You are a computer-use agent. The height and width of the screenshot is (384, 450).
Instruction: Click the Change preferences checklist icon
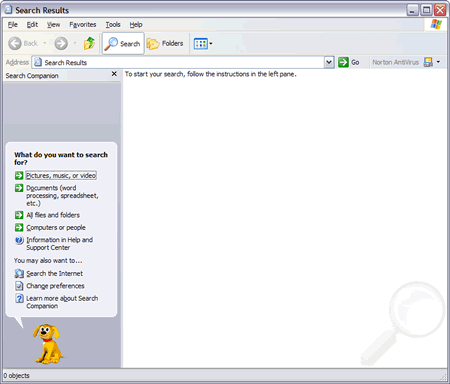[x=19, y=286]
